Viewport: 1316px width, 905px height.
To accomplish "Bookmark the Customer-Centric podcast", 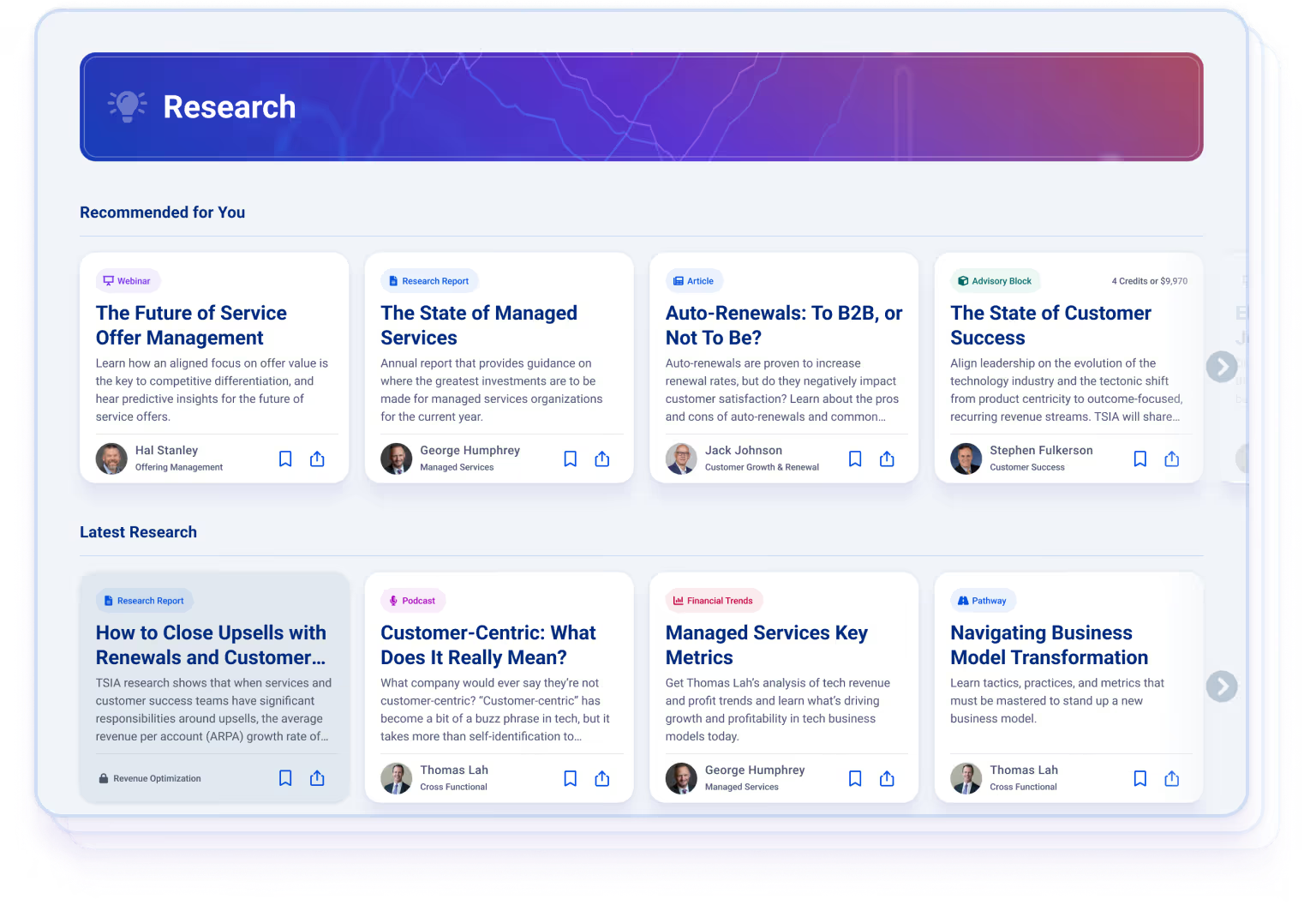I will (571, 778).
